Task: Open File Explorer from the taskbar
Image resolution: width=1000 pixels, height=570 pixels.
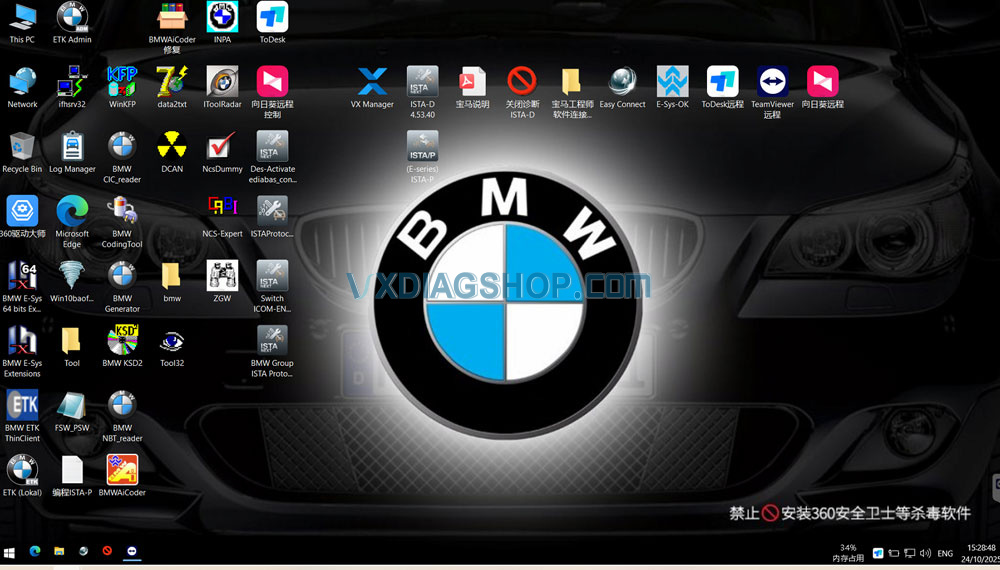Action: (x=59, y=551)
